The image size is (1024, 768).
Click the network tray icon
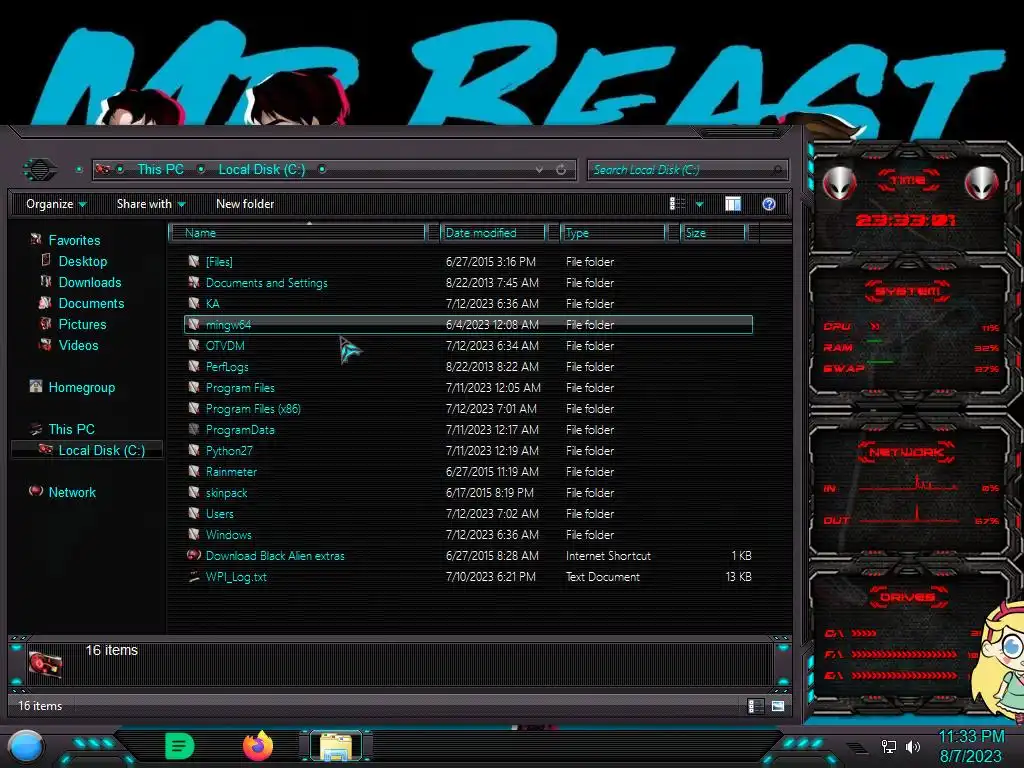coord(888,746)
